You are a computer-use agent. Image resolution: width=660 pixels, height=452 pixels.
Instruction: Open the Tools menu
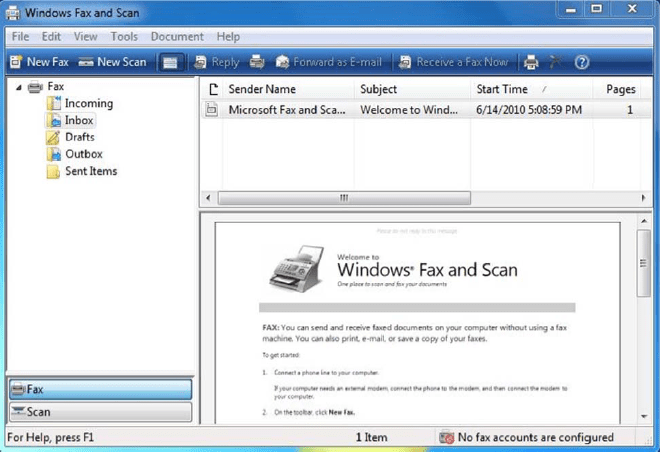coord(124,37)
